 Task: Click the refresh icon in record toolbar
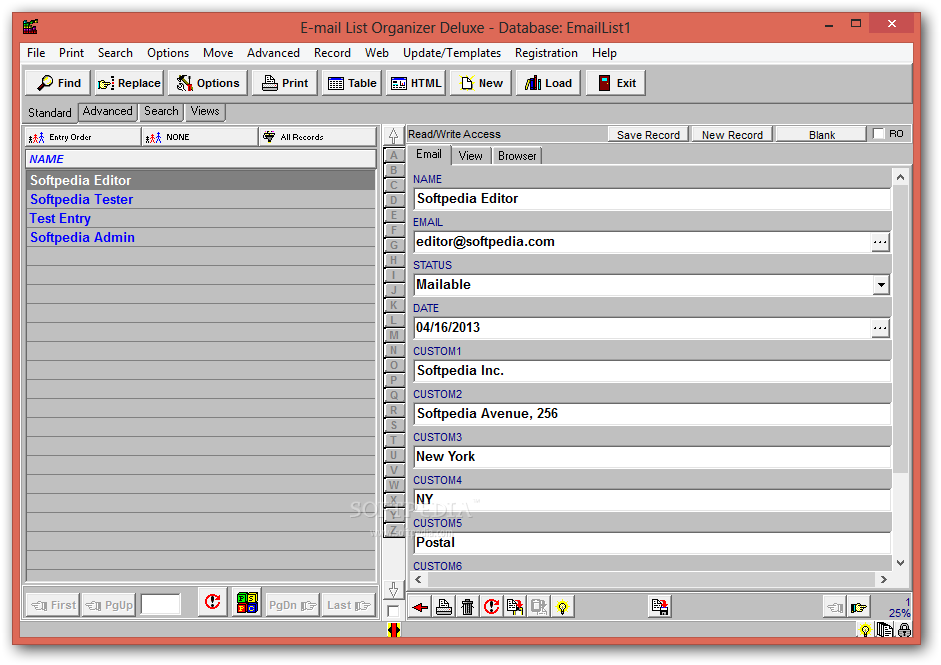492,607
